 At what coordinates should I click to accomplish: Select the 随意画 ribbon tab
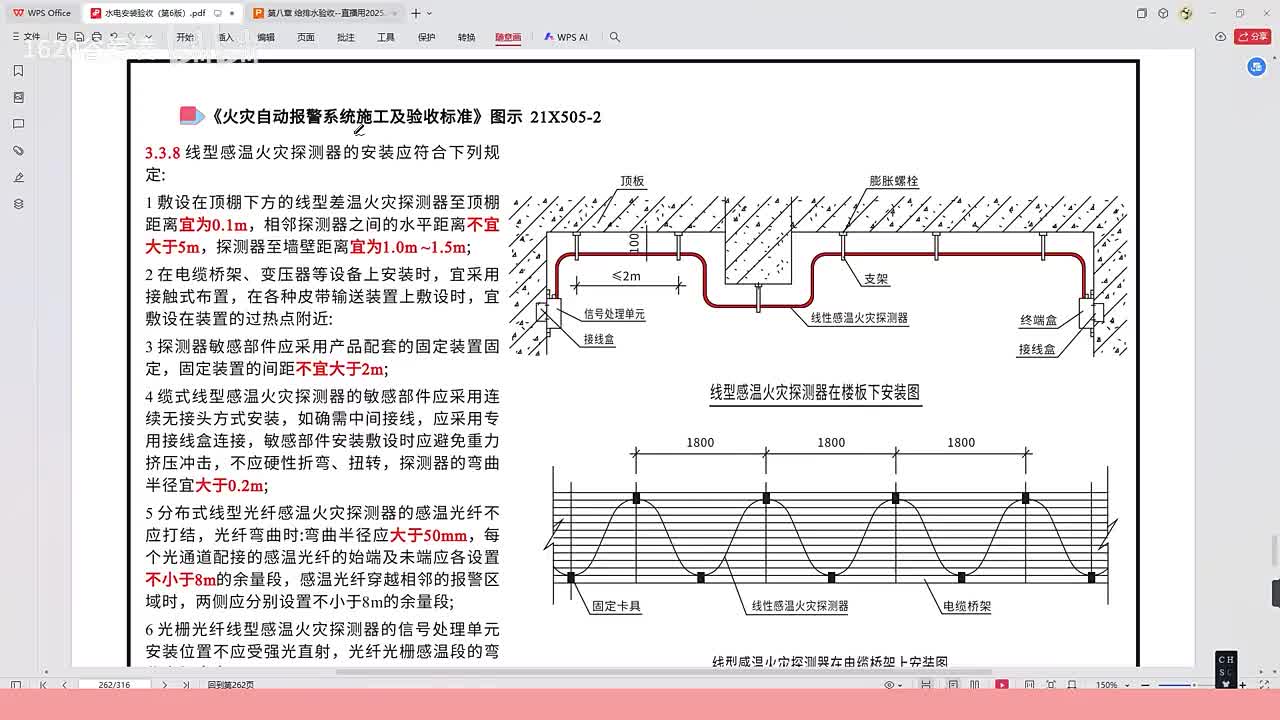coord(508,37)
